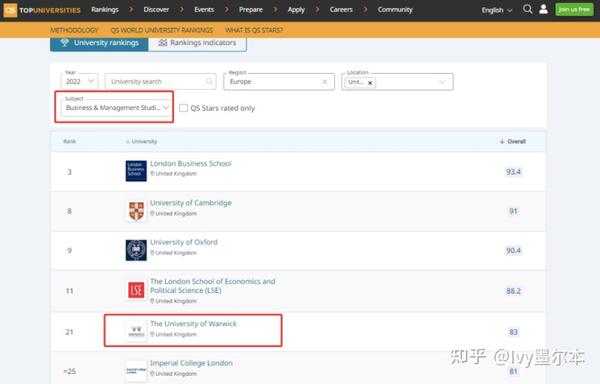
Task: Sort by University column header
Action: tap(142, 142)
